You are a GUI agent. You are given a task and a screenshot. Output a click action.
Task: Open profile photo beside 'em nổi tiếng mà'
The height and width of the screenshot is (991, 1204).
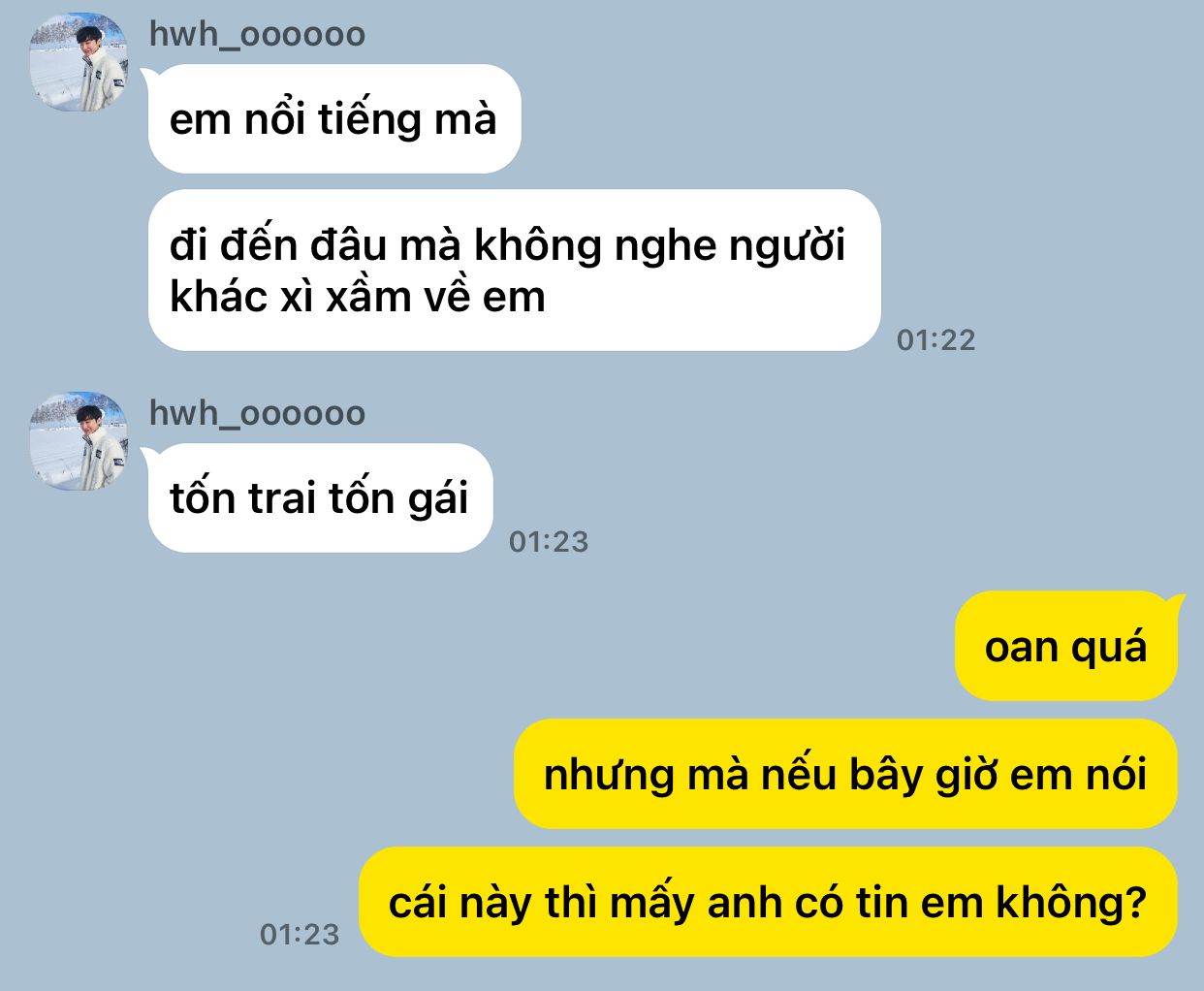click(x=79, y=62)
